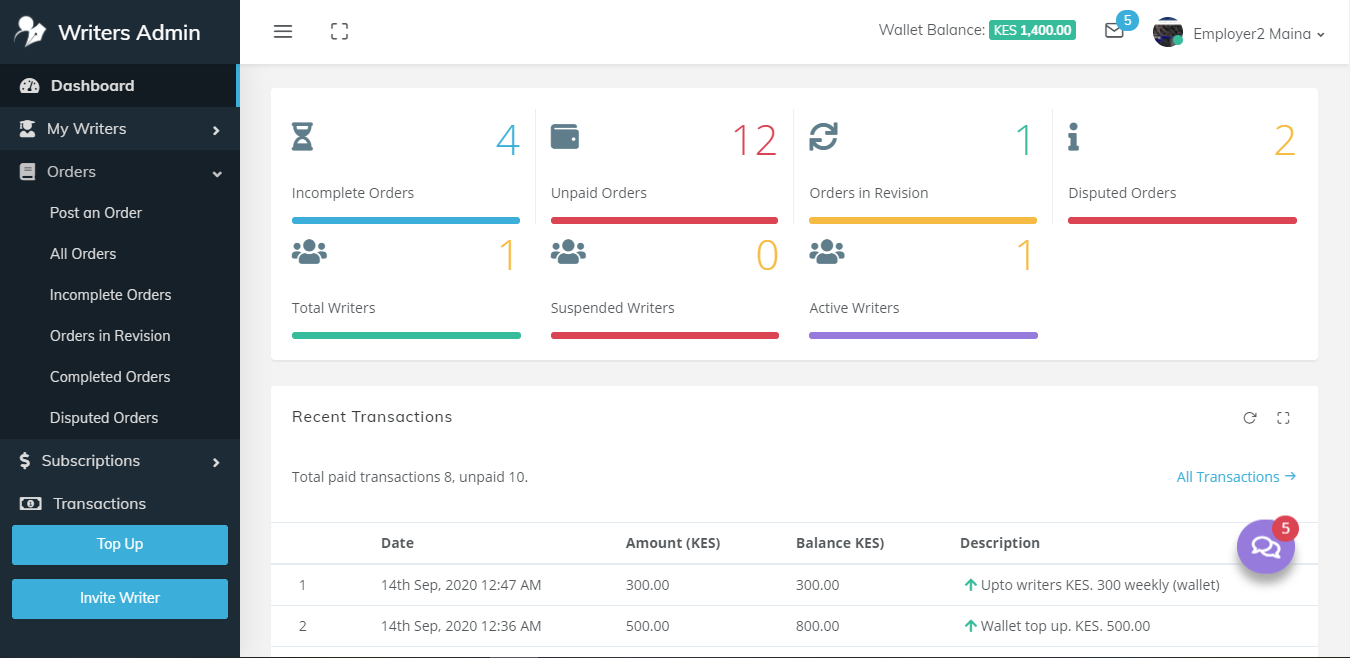The height and width of the screenshot is (658, 1350).
Task: Open messages envelope icon
Action: [x=1114, y=31]
